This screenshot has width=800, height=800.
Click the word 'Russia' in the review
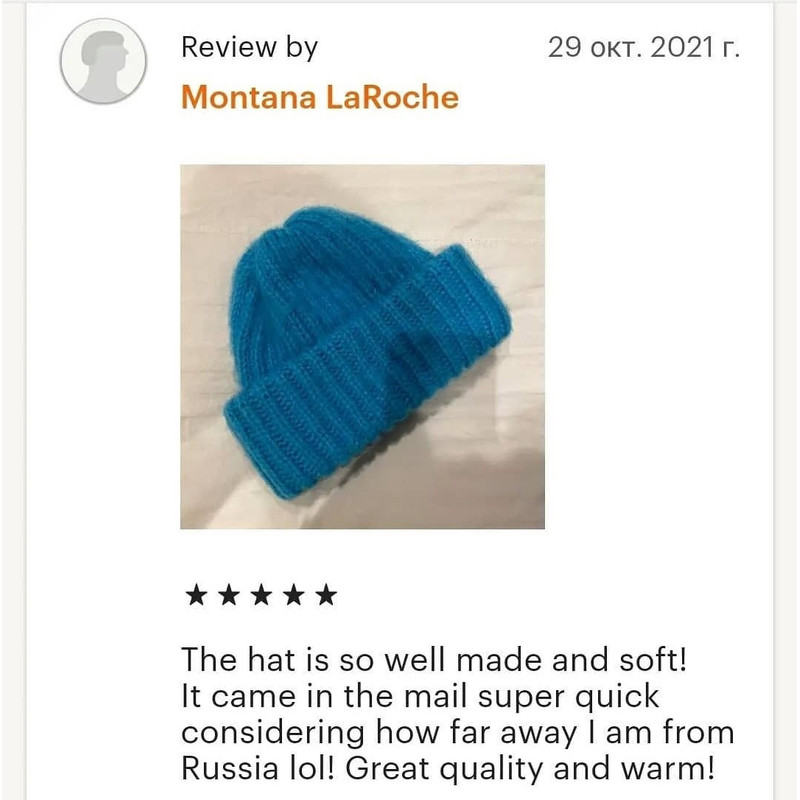pos(230,768)
